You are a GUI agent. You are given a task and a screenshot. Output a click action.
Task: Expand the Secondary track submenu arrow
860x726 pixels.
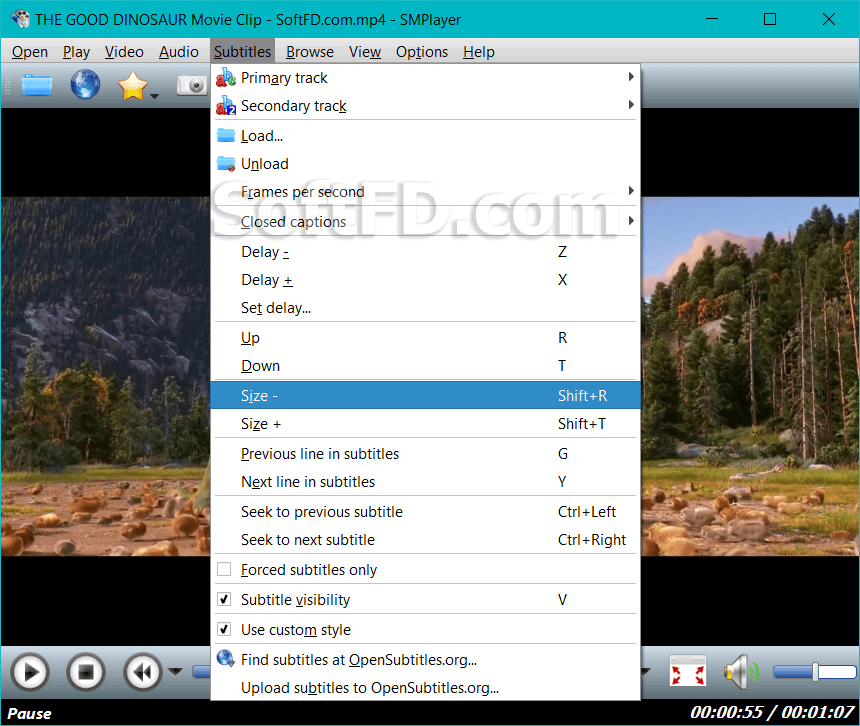[631, 104]
